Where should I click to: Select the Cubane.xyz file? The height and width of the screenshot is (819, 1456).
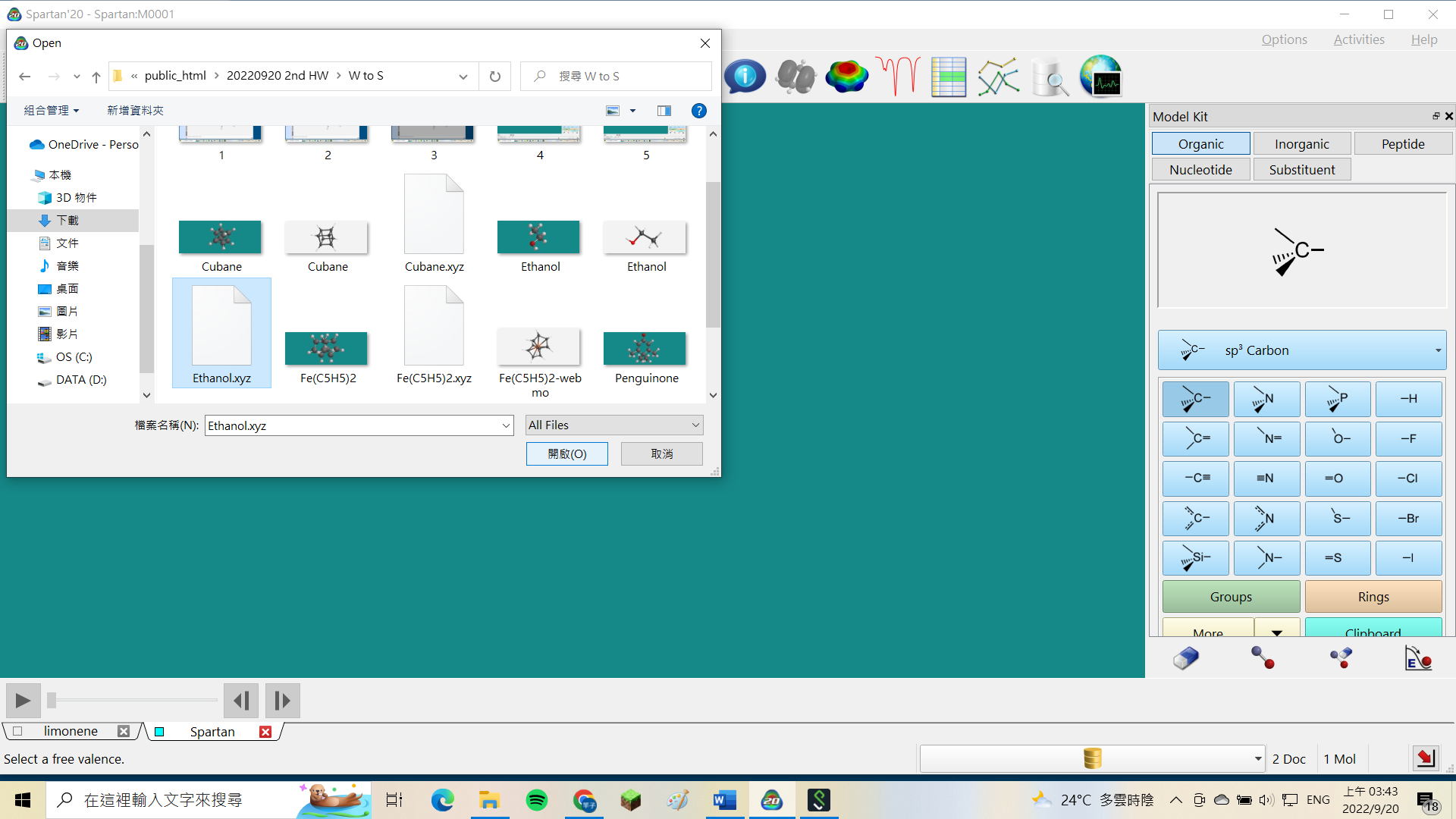[x=434, y=224]
